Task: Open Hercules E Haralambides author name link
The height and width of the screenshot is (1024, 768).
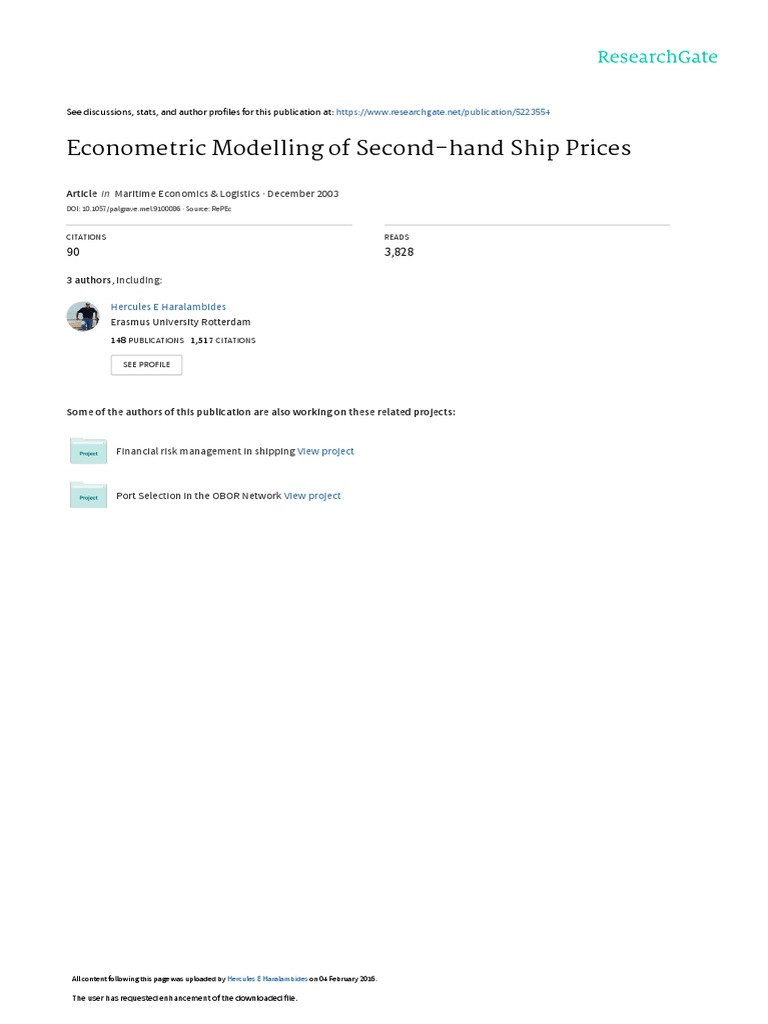Action: pyautogui.click(x=168, y=307)
